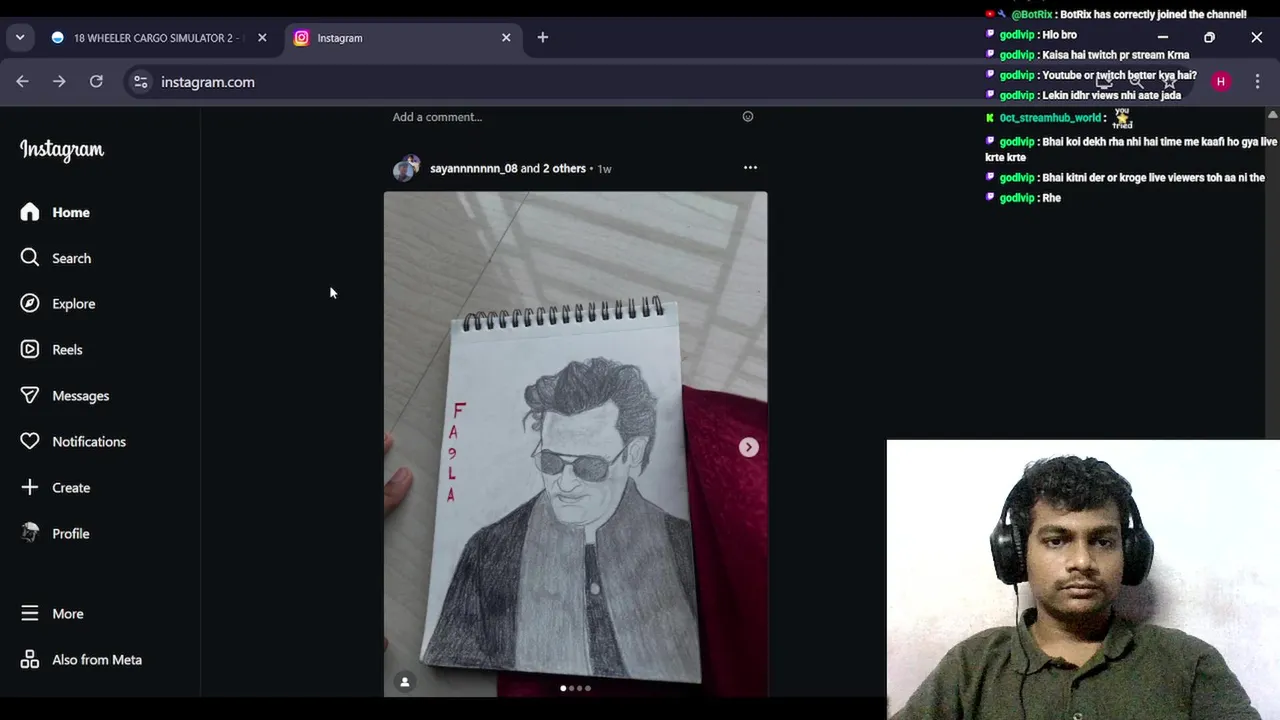Open Chrome three-dot menu
Viewport: 1280px width, 720px height.
pos(1257,82)
